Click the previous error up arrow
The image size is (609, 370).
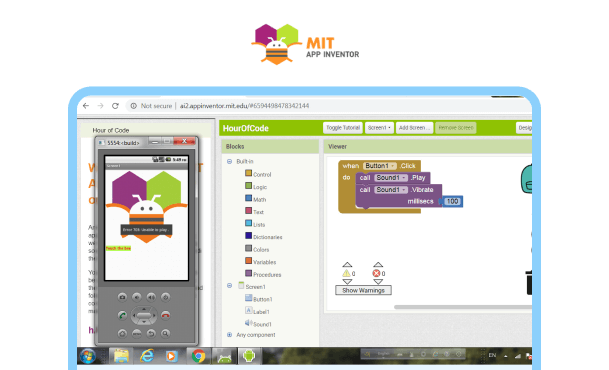tap(378, 265)
